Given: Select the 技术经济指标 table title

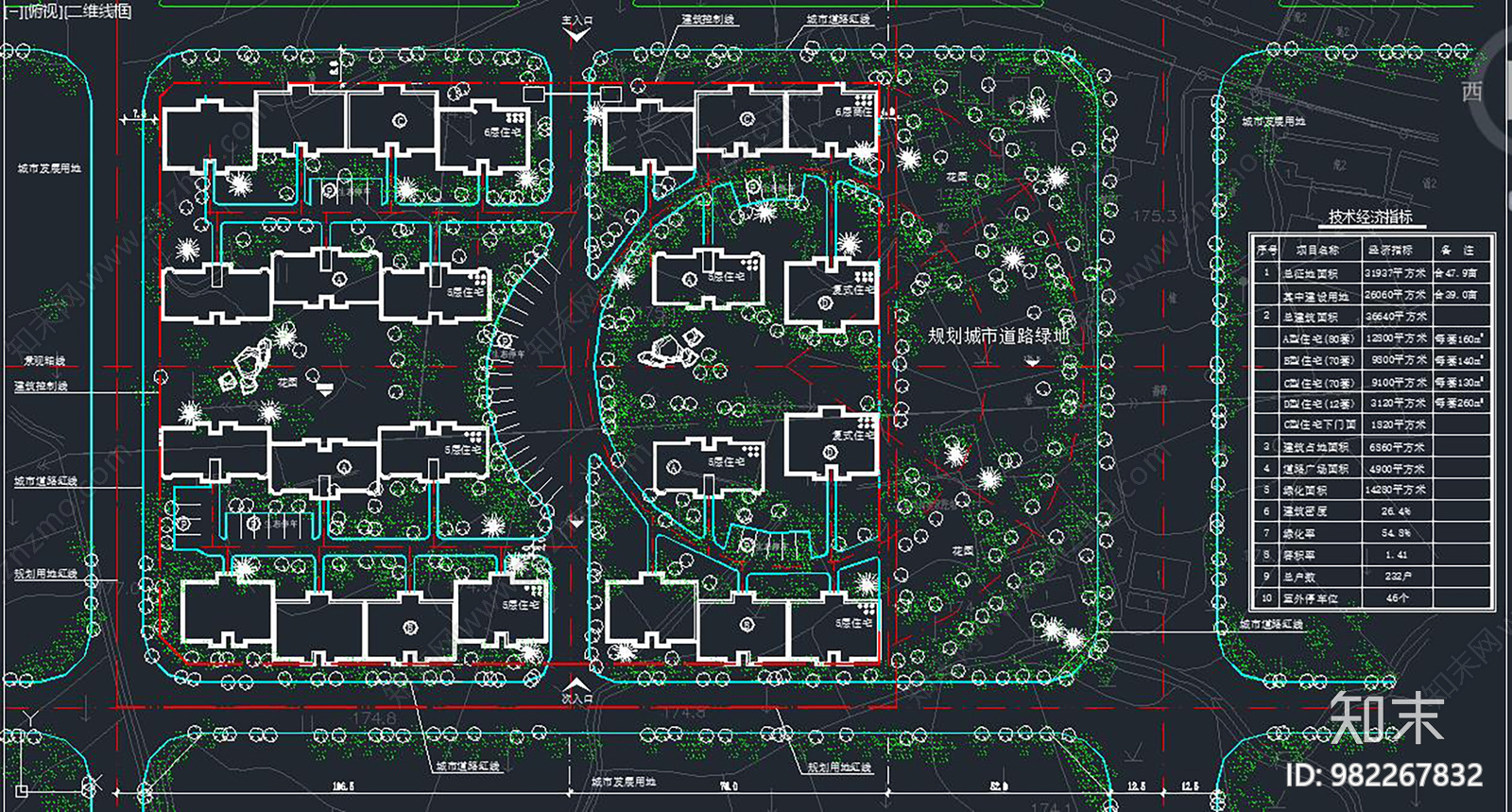Looking at the screenshot, I should coord(1370,217).
